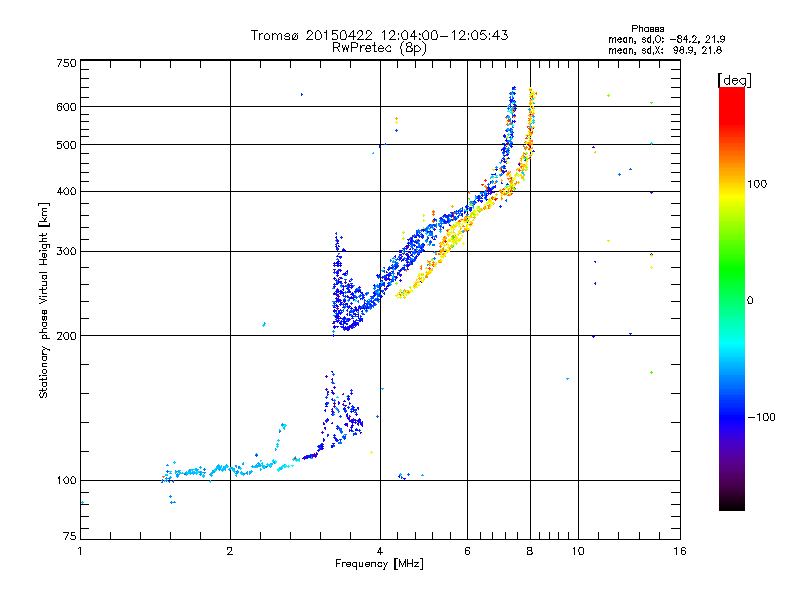Click the black bottom of the phase colorbar
The width and height of the screenshot is (800, 600).
[732, 503]
